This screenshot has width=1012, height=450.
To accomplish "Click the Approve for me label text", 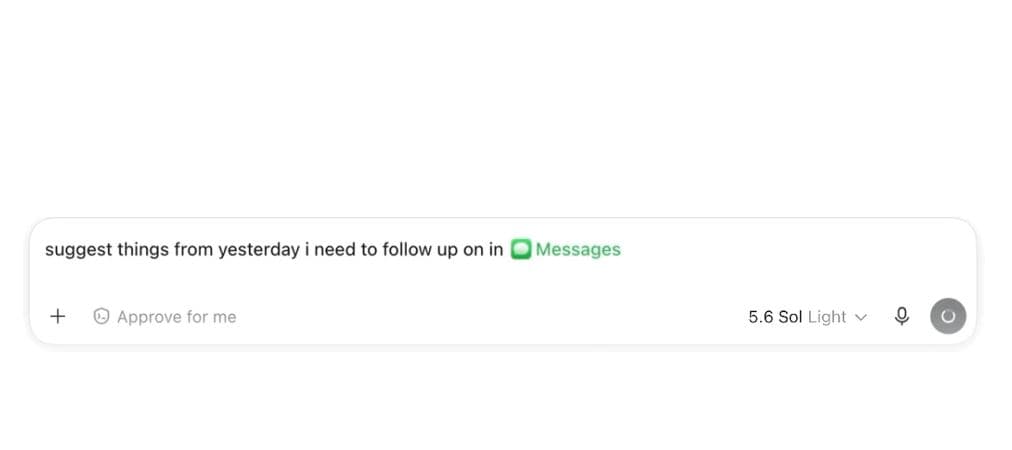I will tap(176, 317).
